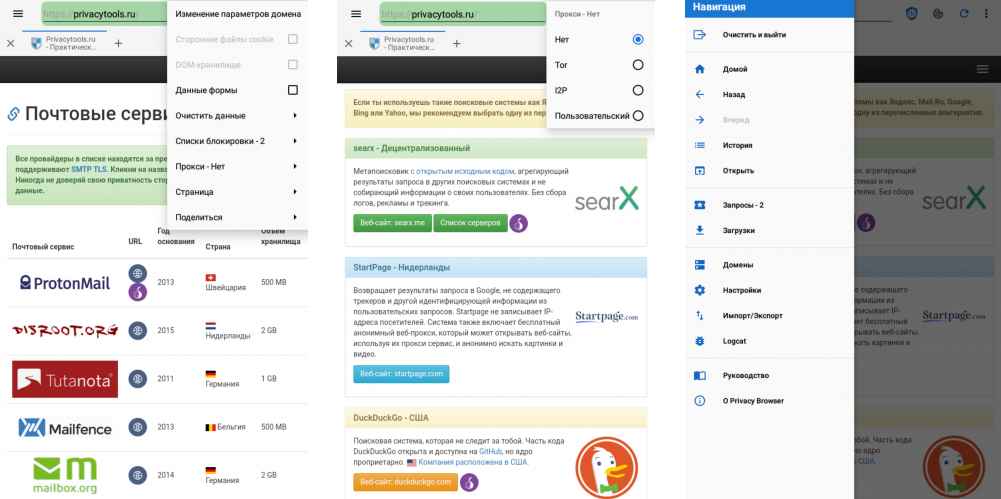Click the globe URL icon in Tutanota row

(135, 380)
